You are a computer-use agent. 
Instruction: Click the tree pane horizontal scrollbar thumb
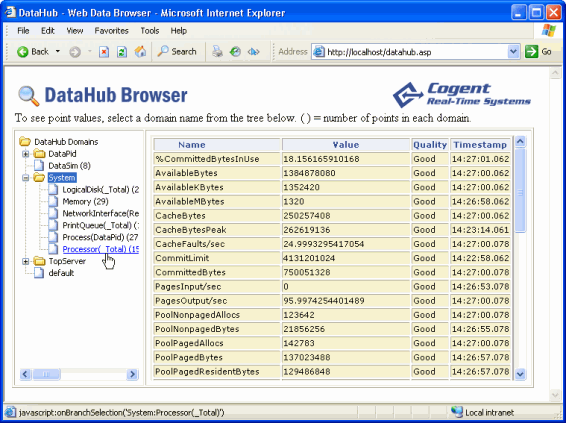[x=46, y=374]
